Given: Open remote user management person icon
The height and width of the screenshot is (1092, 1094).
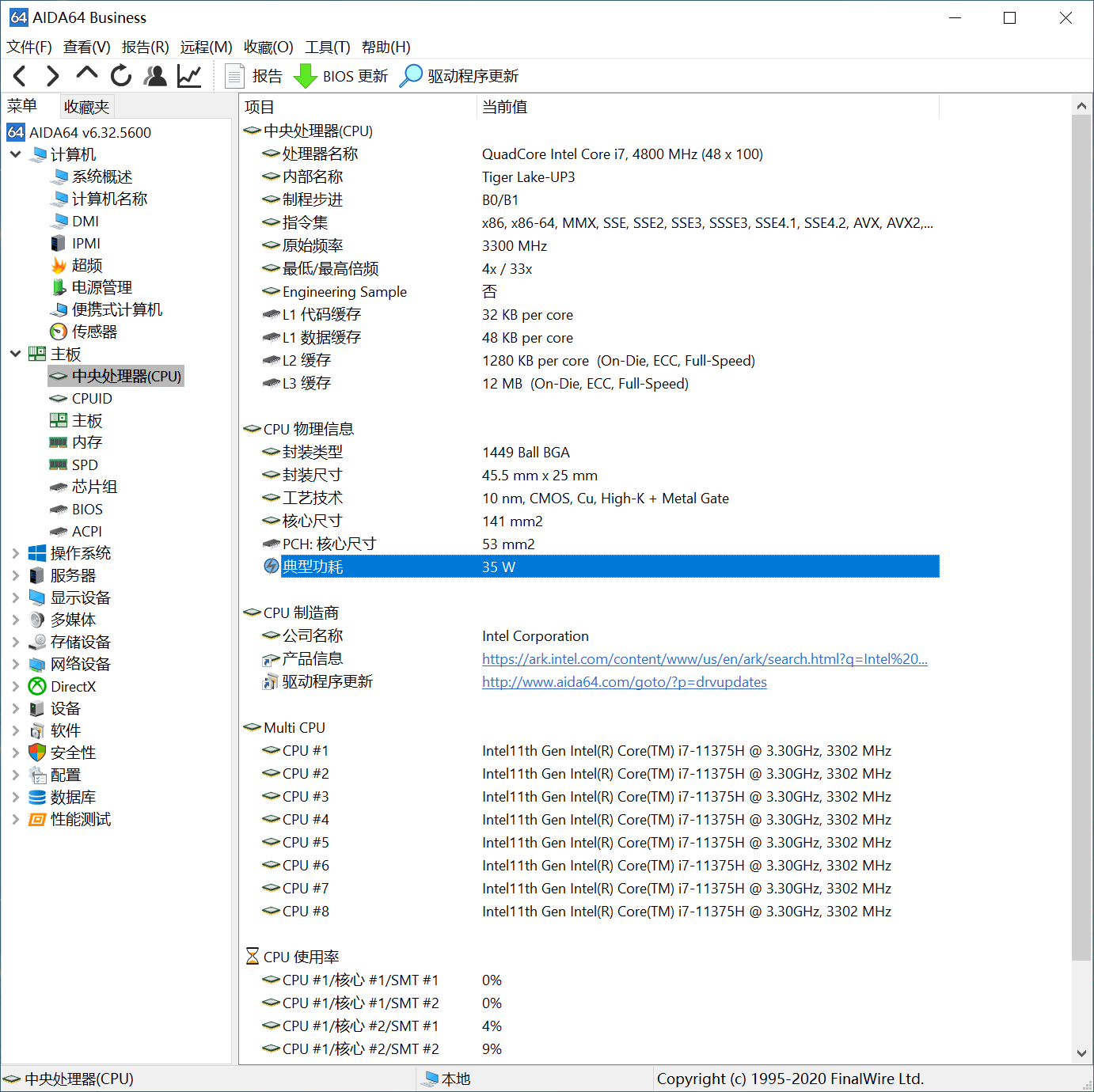Looking at the screenshot, I should [155, 76].
